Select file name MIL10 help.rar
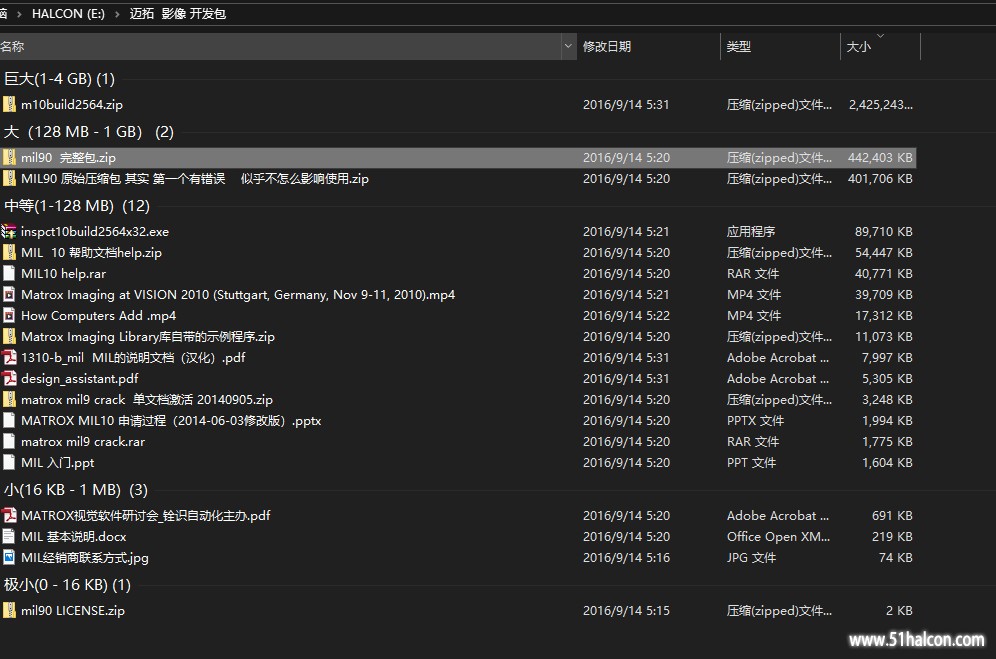The height and width of the screenshot is (659, 996). coord(64,273)
